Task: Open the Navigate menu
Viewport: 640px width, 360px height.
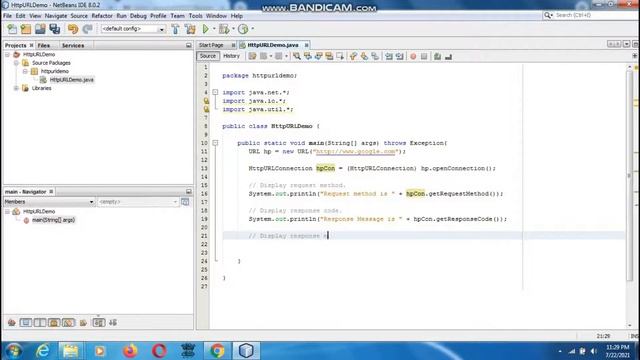Action: pyautogui.click(x=56, y=16)
